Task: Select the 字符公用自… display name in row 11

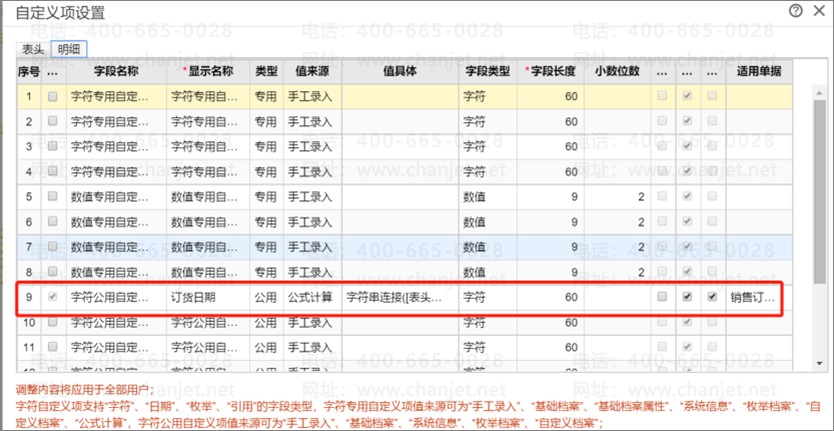Action: coord(208,347)
